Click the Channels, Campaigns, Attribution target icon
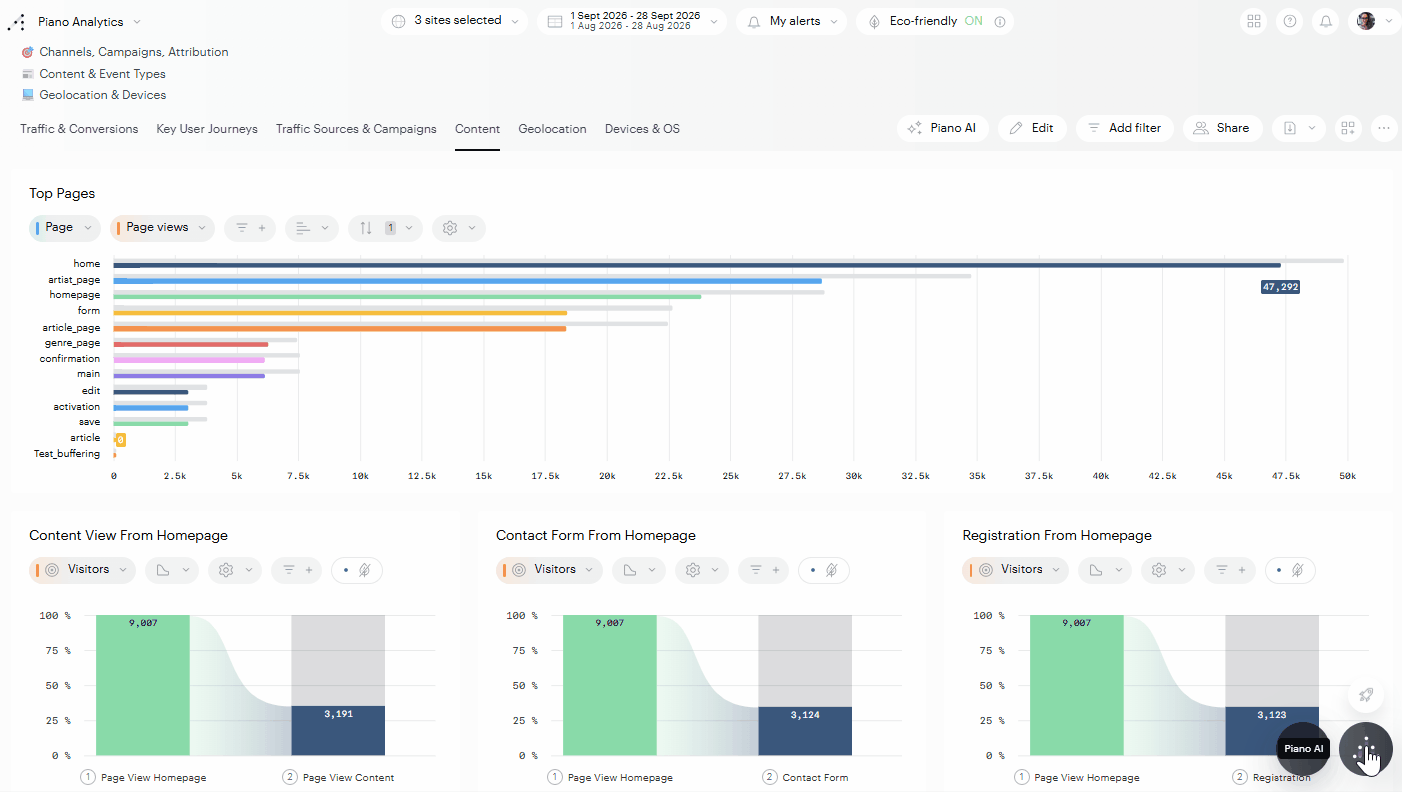Image resolution: width=1402 pixels, height=792 pixels. coord(27,52)
